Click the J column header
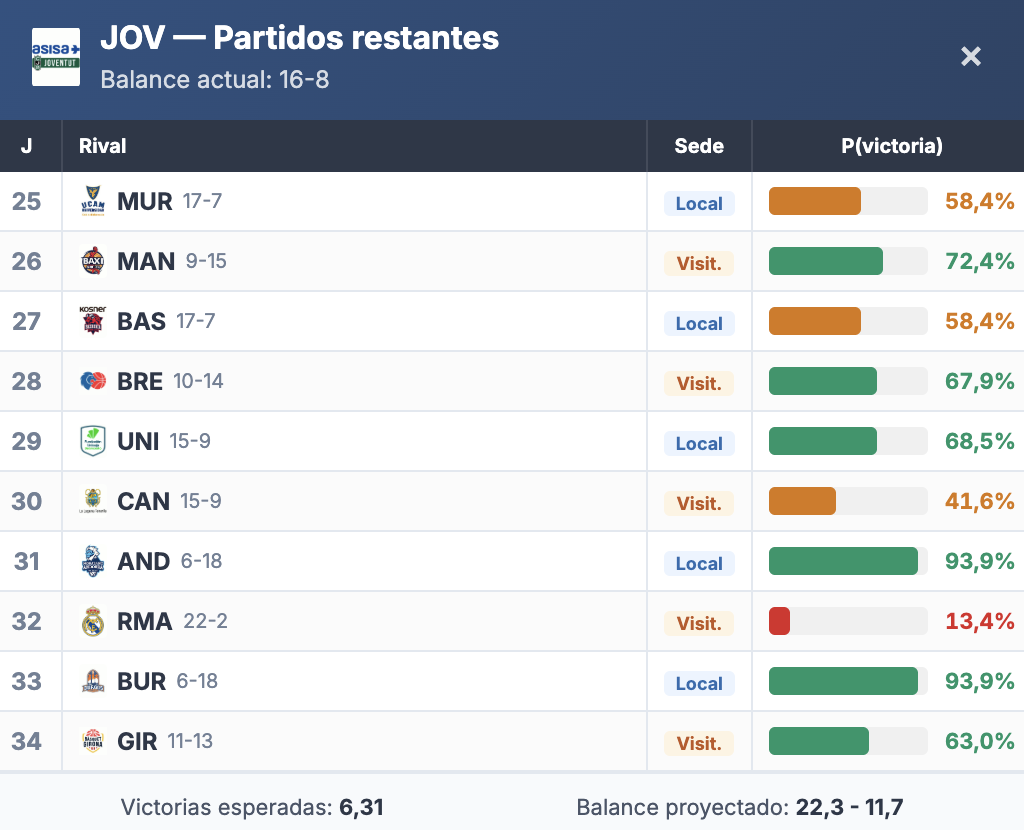This screenshot has width=1024, height=830. (x=26, y=146)
